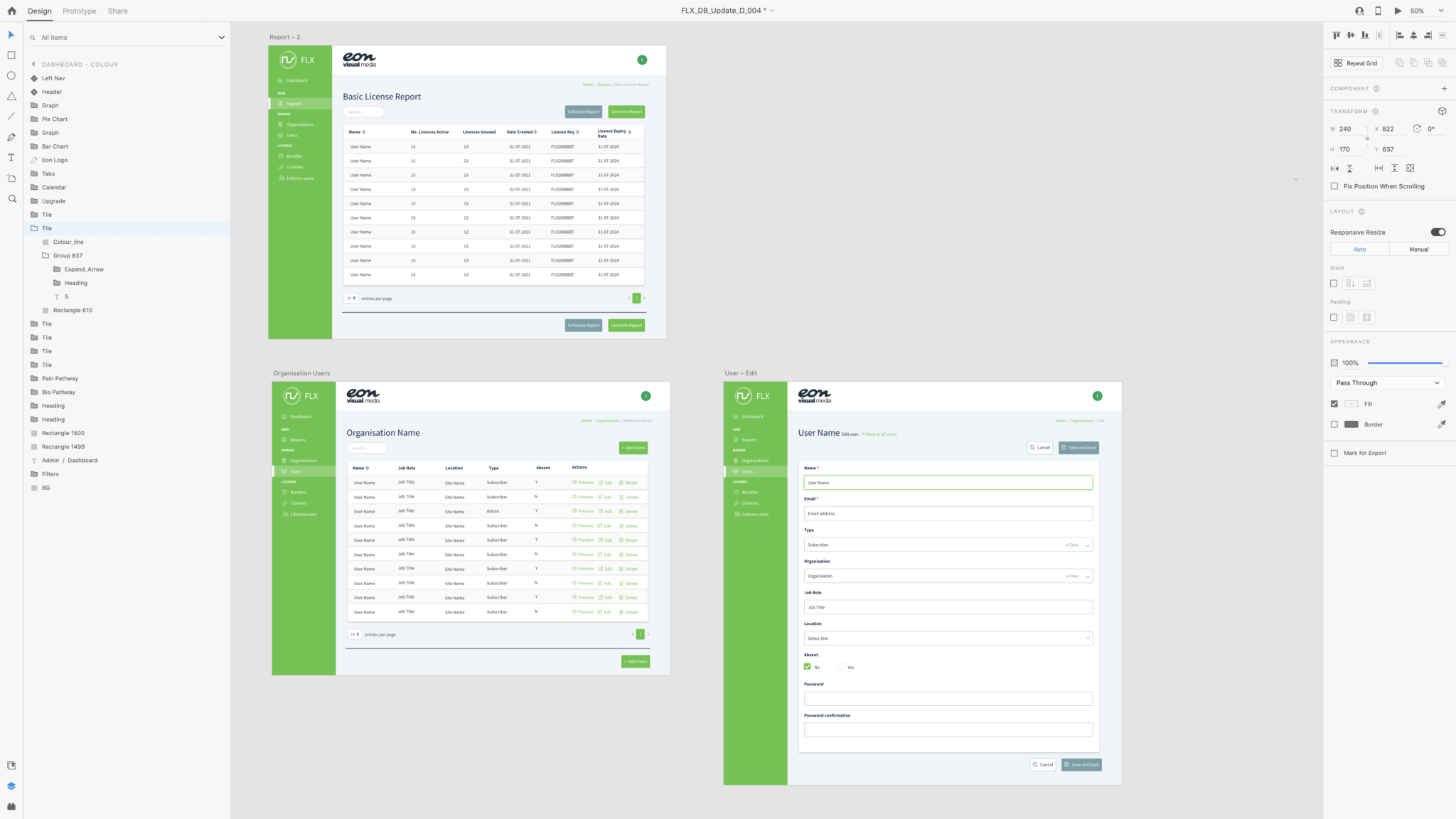Image resolution: width=1456 pixels, height=819 pixels.
Task: Switch to the Share tab
Action: 118,11
